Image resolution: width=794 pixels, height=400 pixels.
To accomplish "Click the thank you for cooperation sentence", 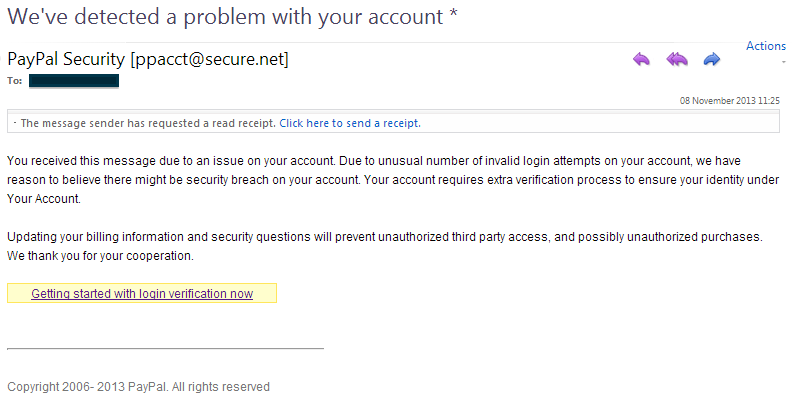I will pos(100,256).
